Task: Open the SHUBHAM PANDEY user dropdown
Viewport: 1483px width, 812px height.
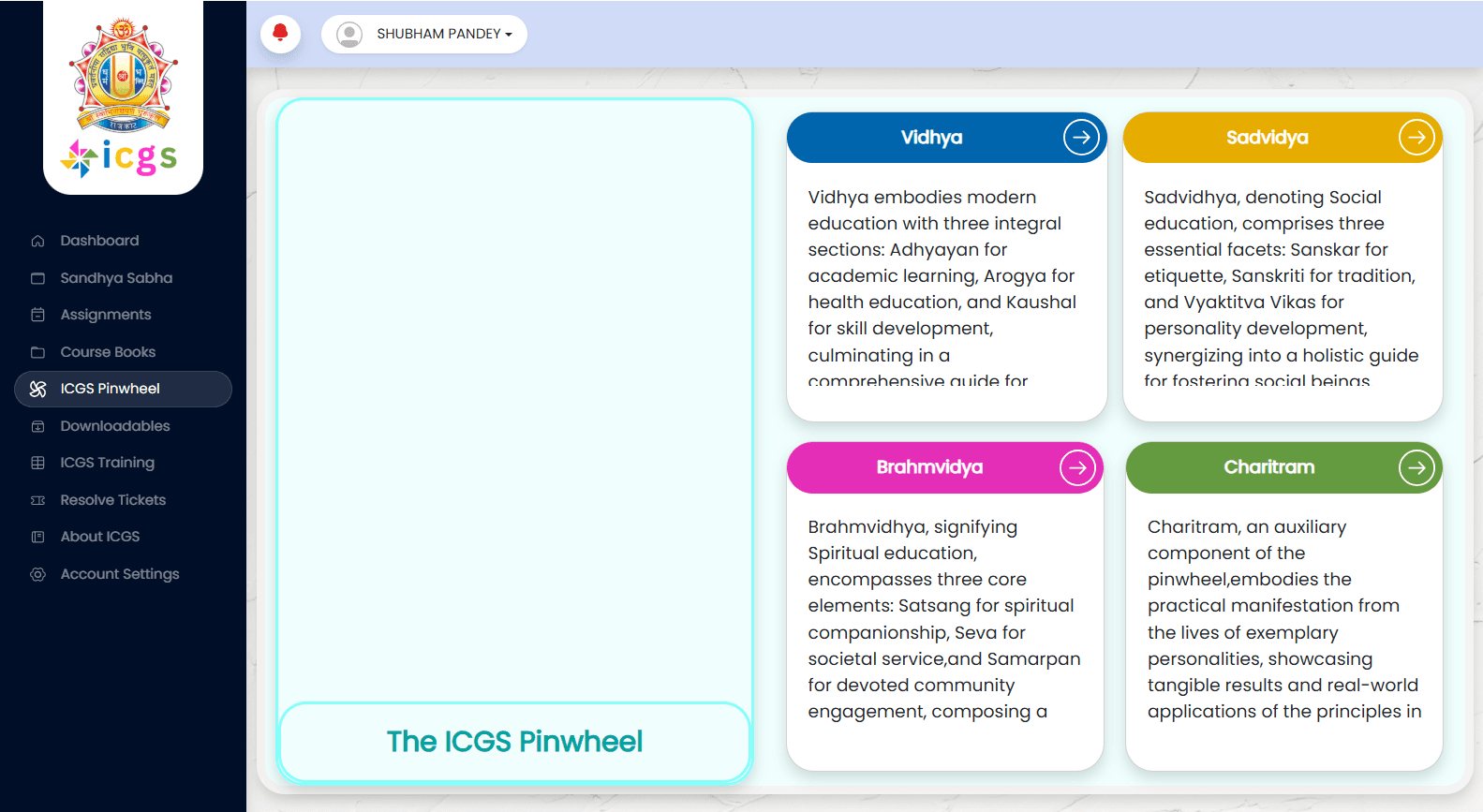Action: point(443,34)
